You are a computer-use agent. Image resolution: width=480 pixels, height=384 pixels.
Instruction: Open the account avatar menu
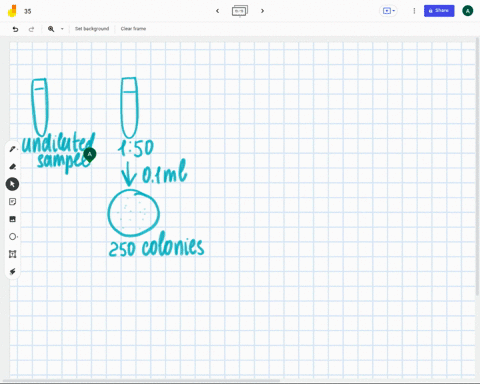tap(467, 11)
